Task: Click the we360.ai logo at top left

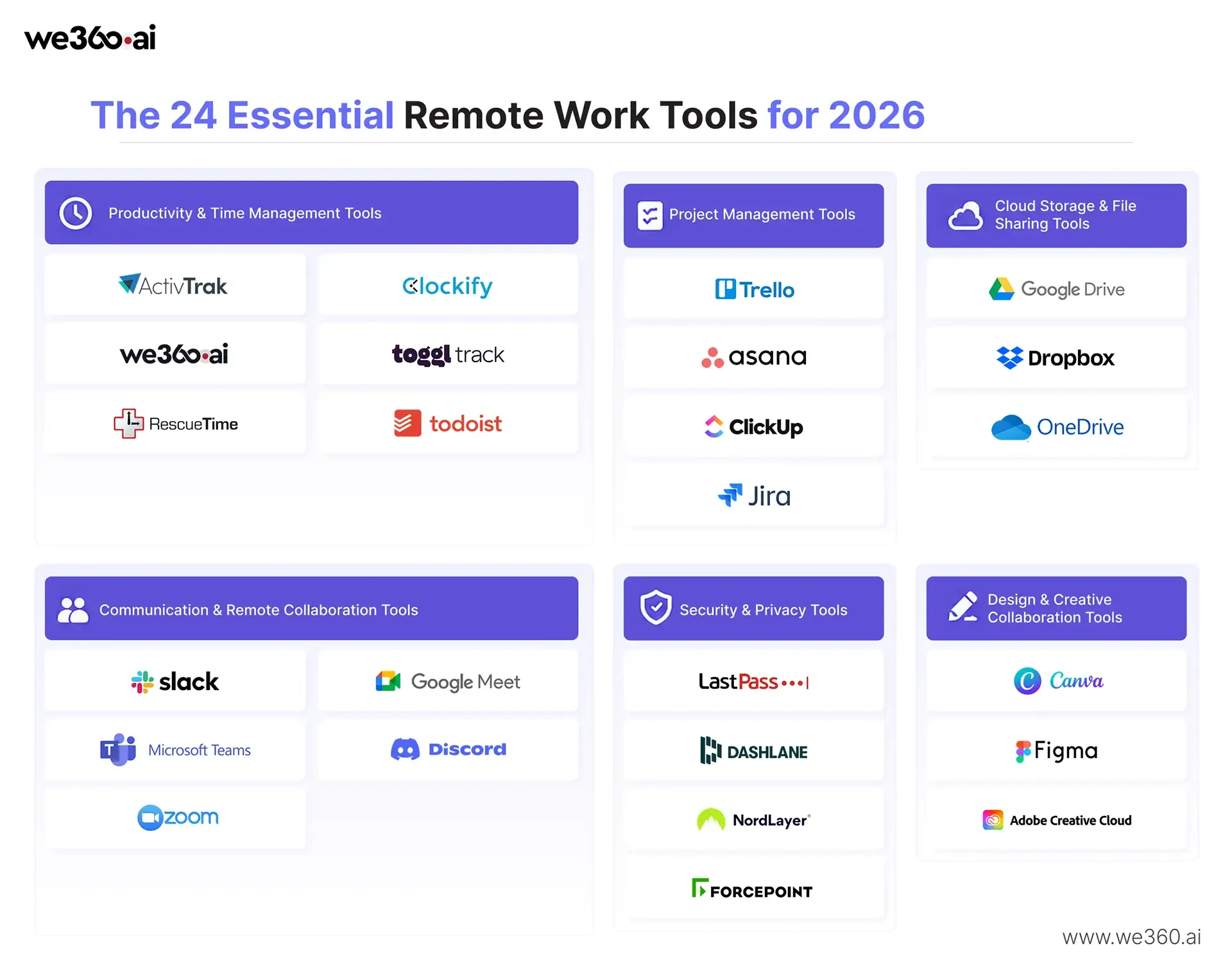Action: click(90, 38)
